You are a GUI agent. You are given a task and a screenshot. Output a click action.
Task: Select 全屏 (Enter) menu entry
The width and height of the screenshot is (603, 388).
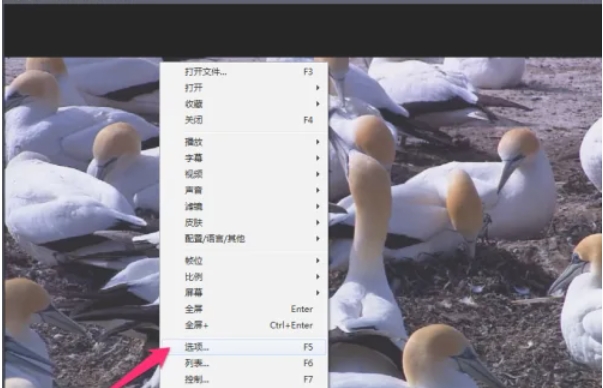pyautogui.click(x=244, y=310)
